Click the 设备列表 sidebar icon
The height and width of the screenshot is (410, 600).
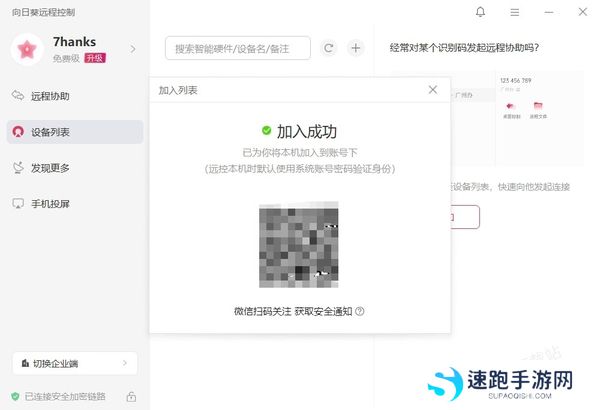point(18,132)
